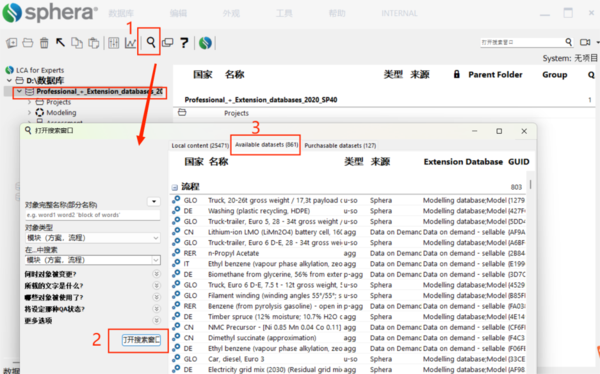Click the Group column header
The height and width of the screenshot is (374, 600).
tap(554, 75)
